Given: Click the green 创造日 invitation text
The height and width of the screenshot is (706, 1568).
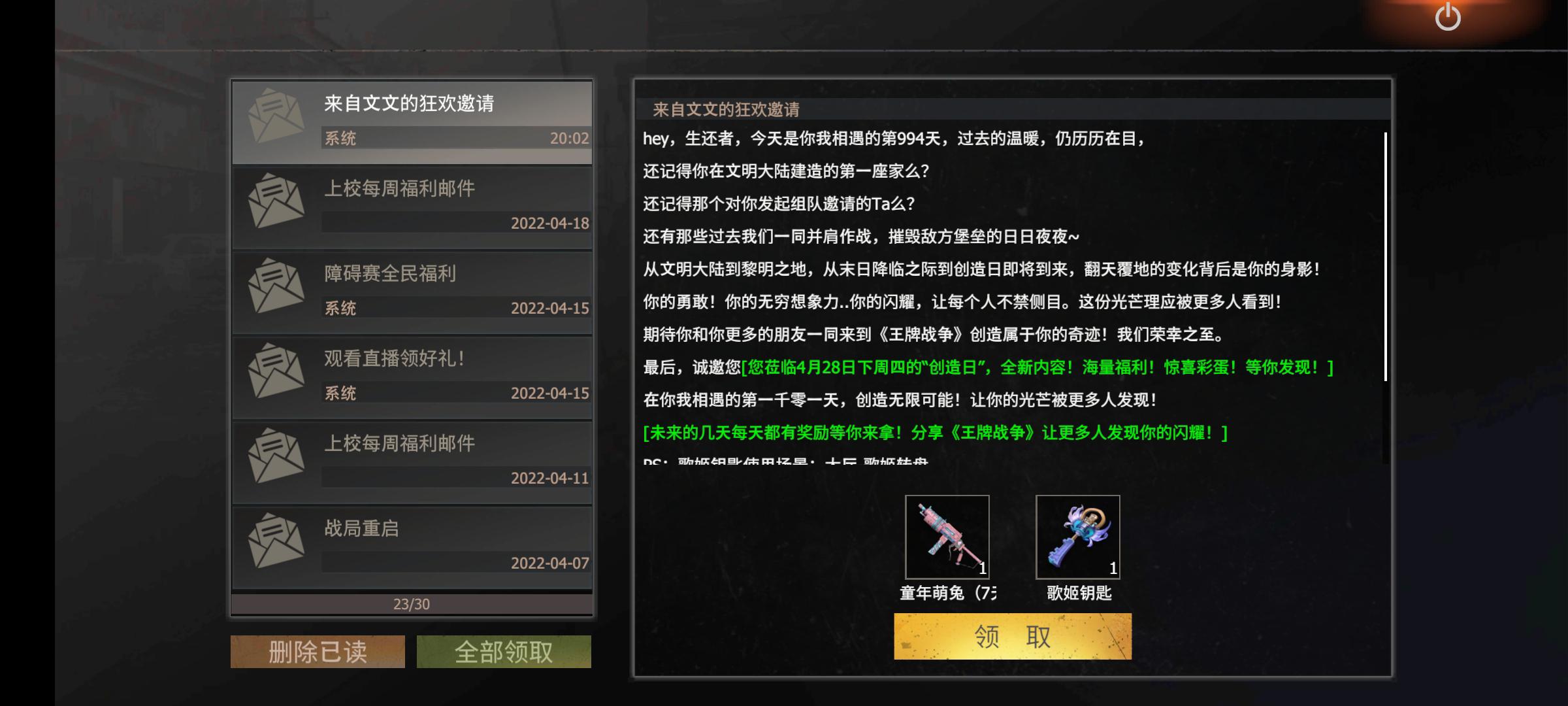Looking at the screenshot, I should 1037,367.
